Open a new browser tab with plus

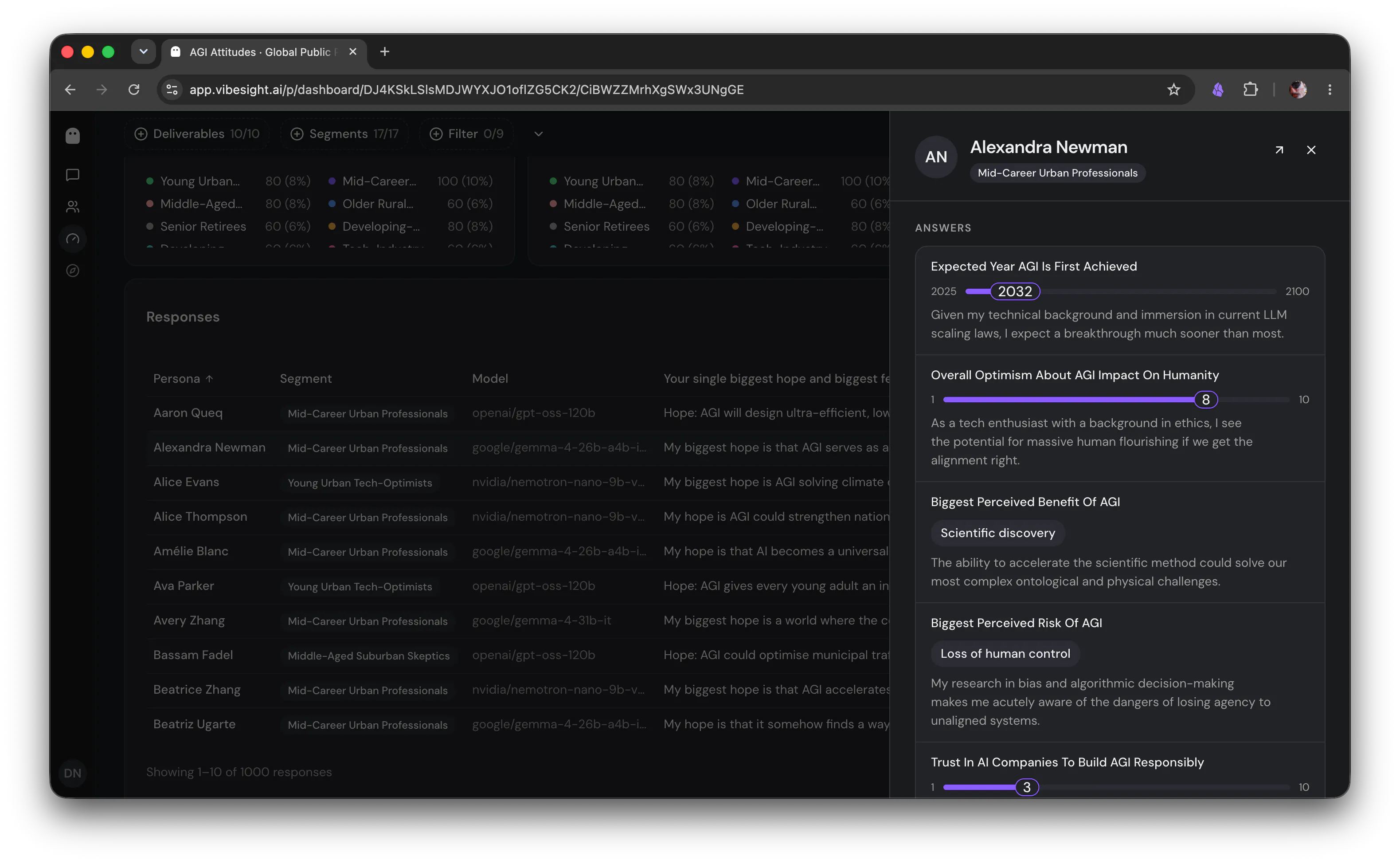(384, 51)
